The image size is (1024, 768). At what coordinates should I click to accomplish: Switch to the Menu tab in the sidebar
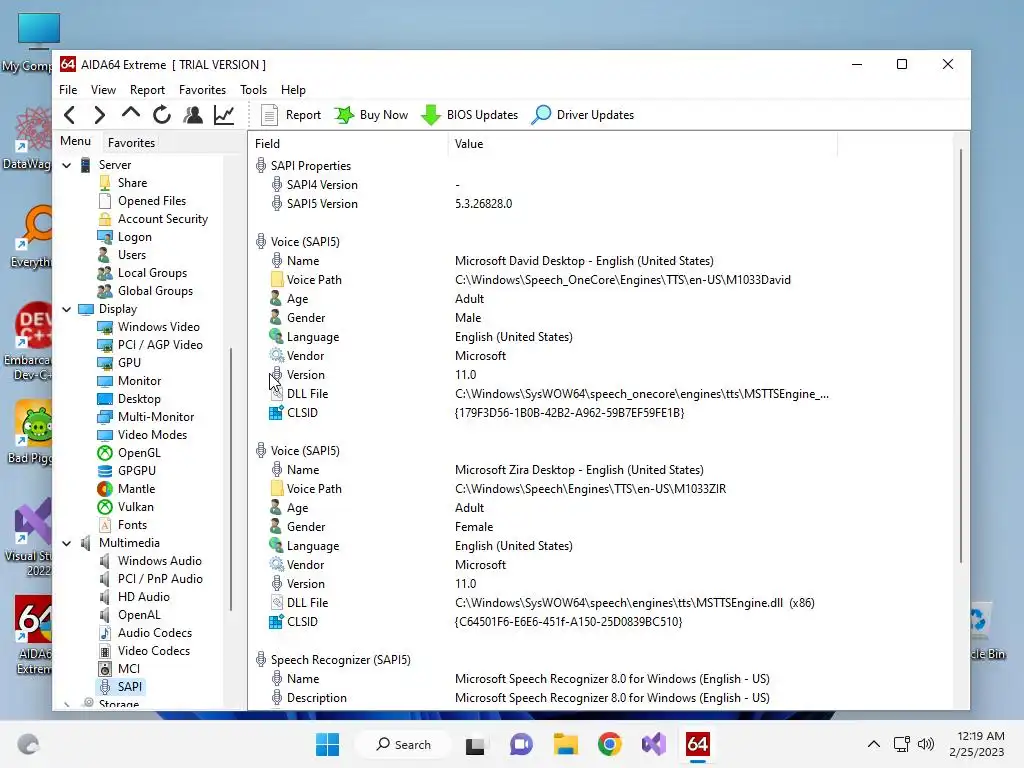click(75, 141)
